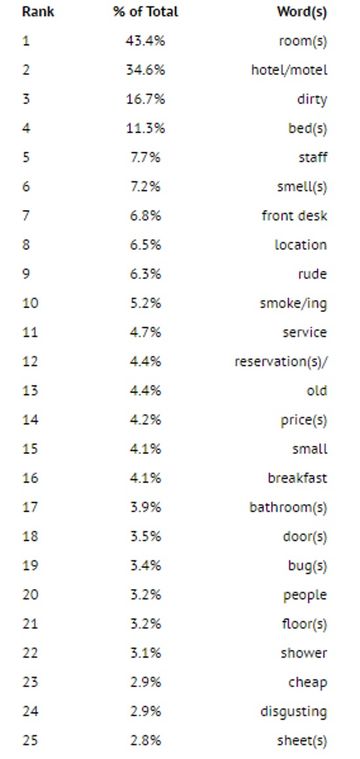Select the smoke/ing entry
The height and width of the screenshot is (759, 360).
[294, 304]
